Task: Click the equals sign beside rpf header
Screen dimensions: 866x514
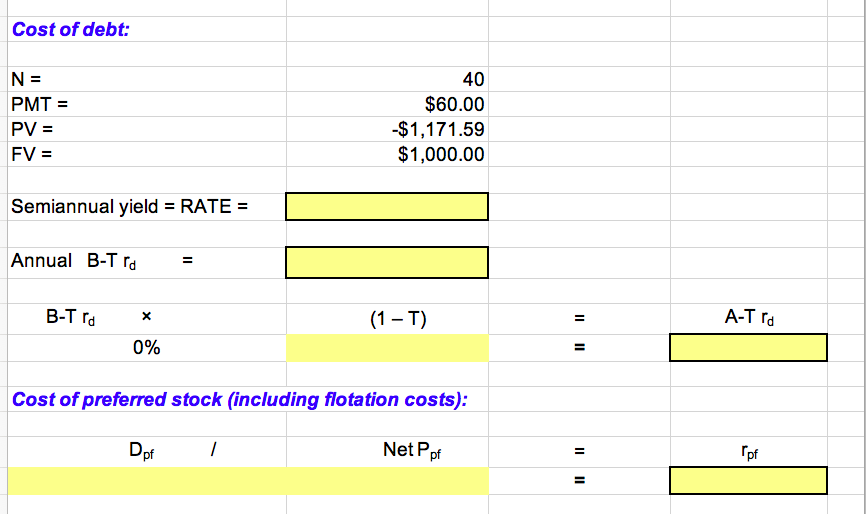Action: pos(579,451)
